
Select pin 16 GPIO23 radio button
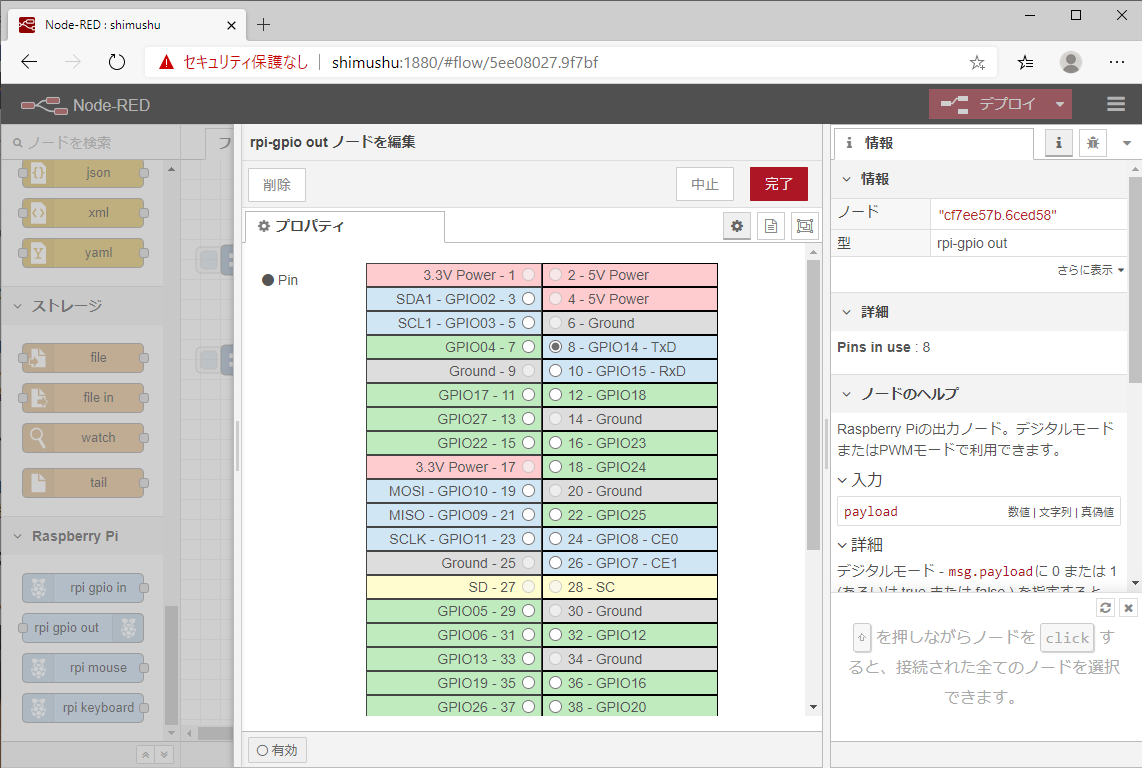click(556, 443)
